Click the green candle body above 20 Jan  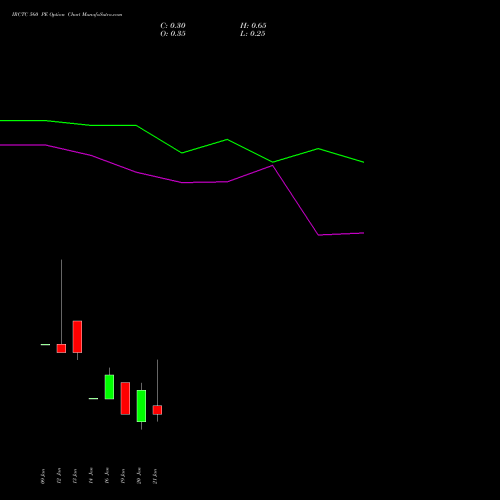coord(141,406)
